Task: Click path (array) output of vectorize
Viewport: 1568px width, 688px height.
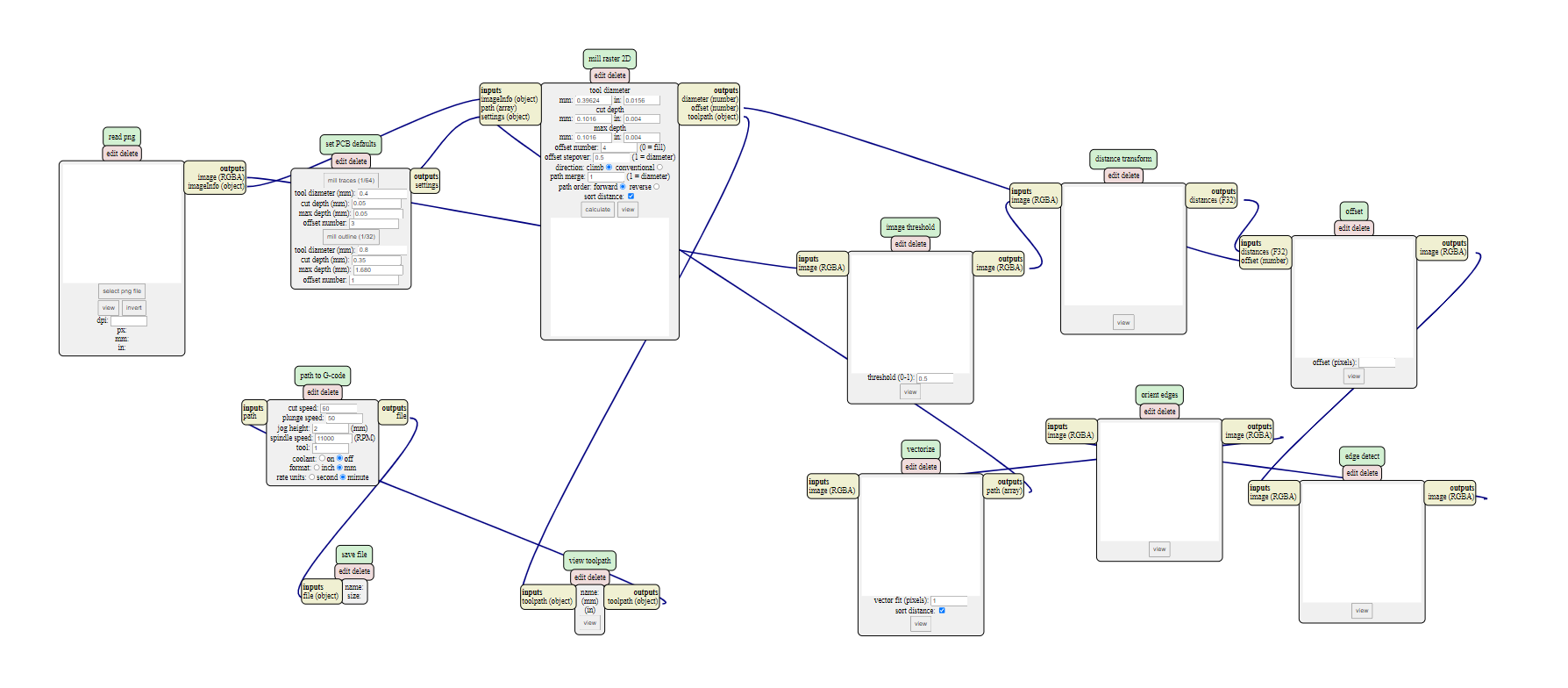Action: (1003, 491)
